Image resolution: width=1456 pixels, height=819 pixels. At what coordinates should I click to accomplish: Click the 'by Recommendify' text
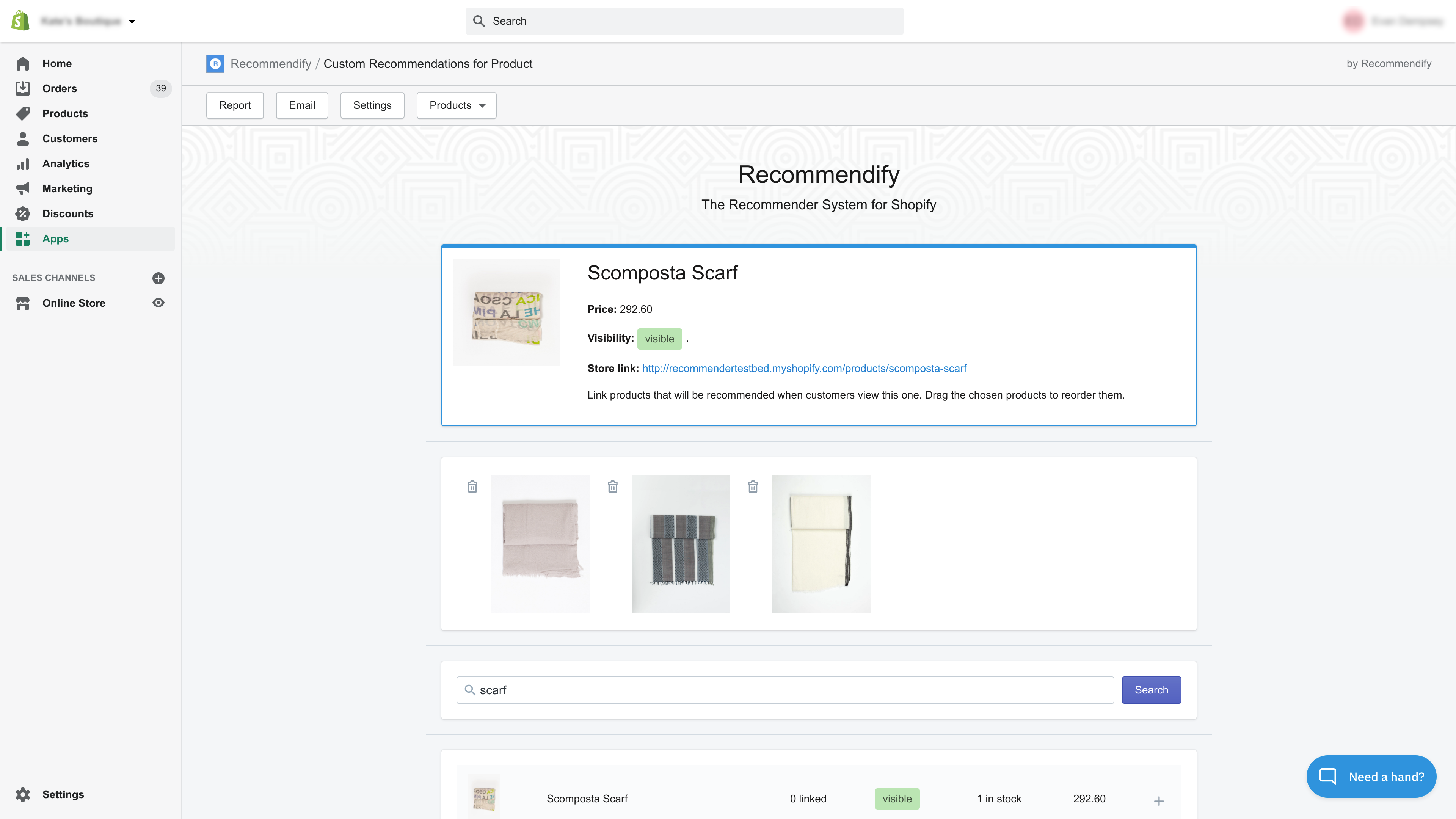(1389, 63)
